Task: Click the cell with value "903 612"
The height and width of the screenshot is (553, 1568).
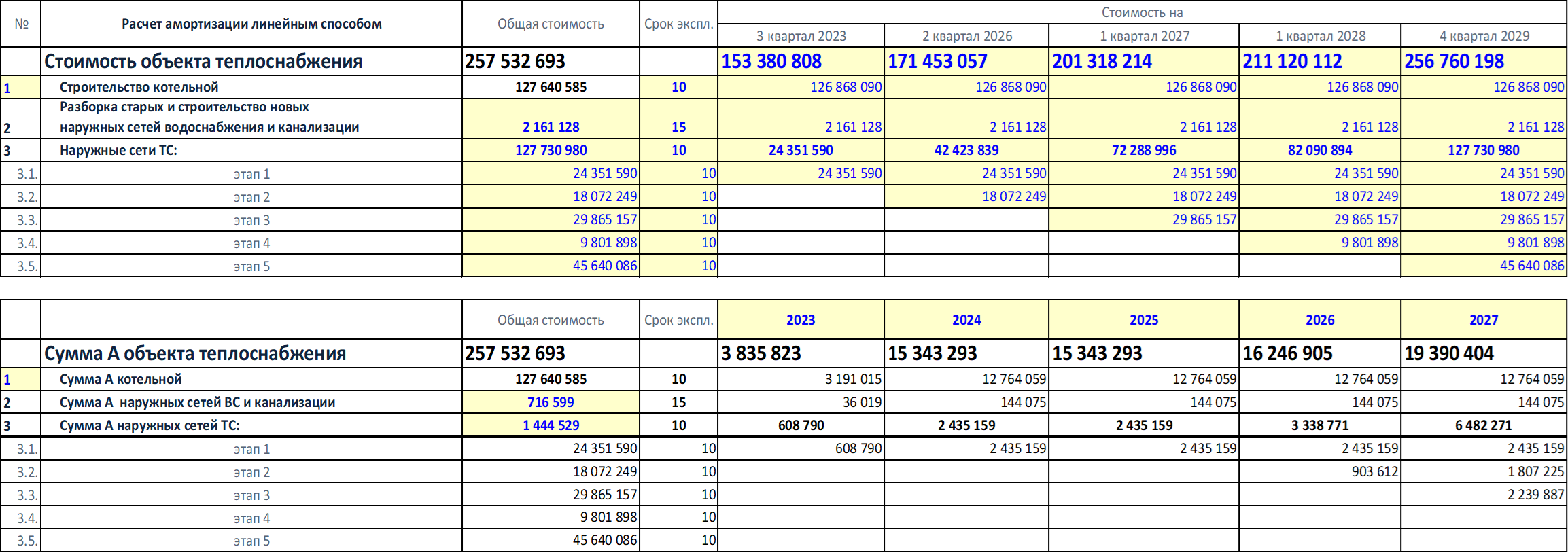Action: coord(1321,471)
